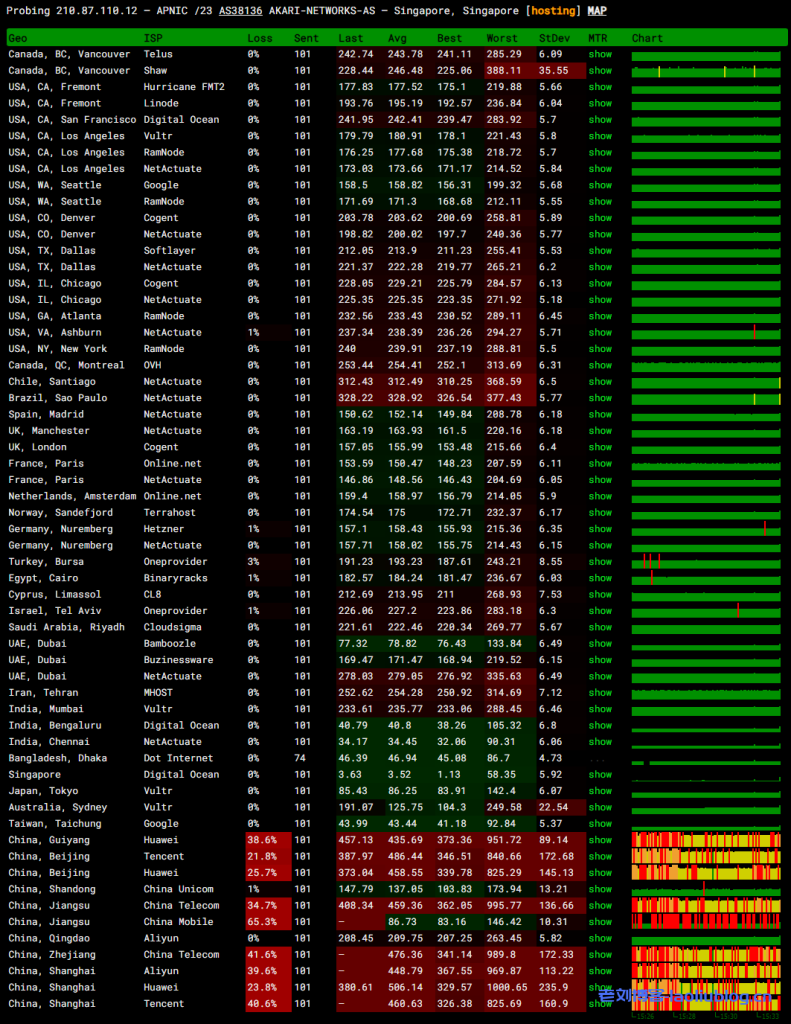Show MTR for Singapore Digital Ocean row
The image size is (791, 1024).
[x=600, y=775]
